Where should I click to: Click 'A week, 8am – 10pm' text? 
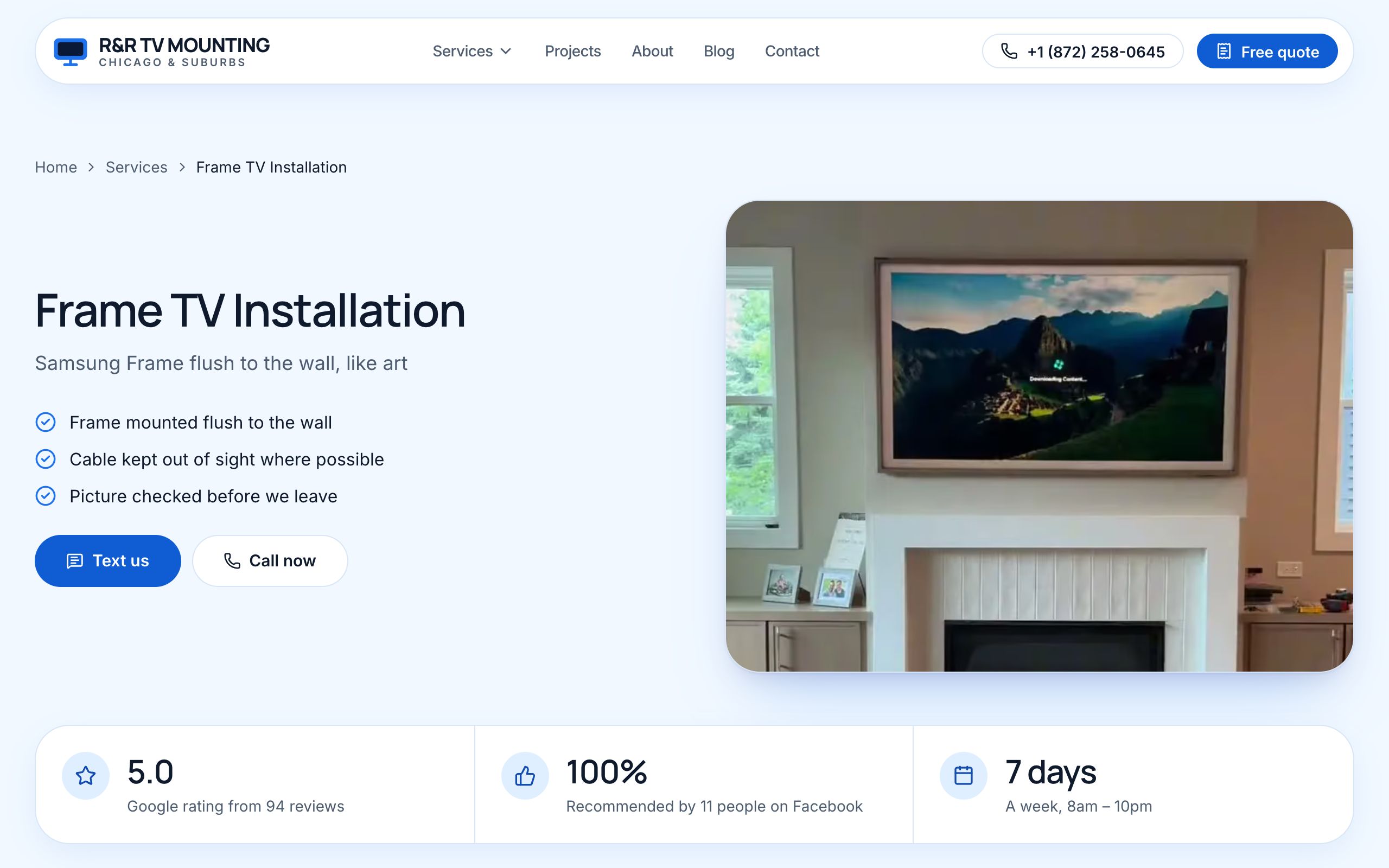click(x=1079, y=806)
